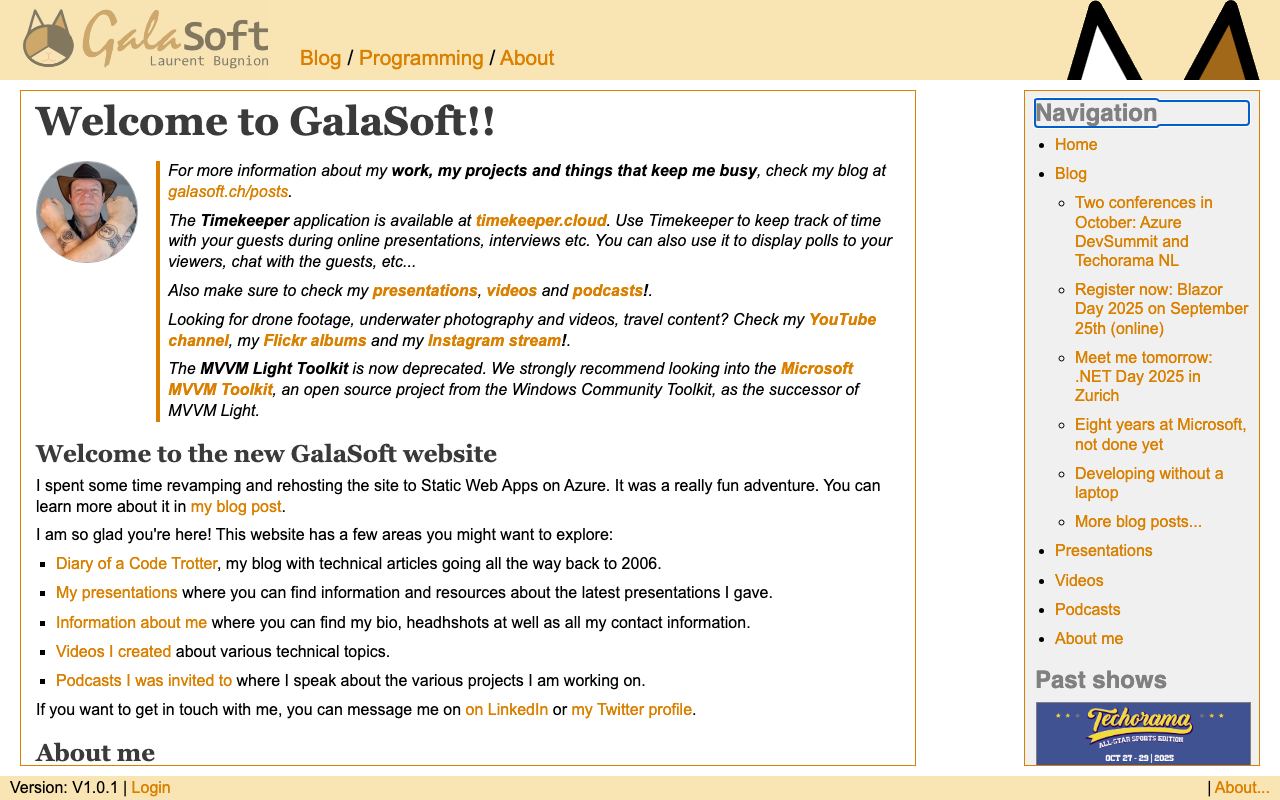The image size is (1280, 800).
Task: Open 'Eight years at Microsoft' post
Action: click(1160, 434)
